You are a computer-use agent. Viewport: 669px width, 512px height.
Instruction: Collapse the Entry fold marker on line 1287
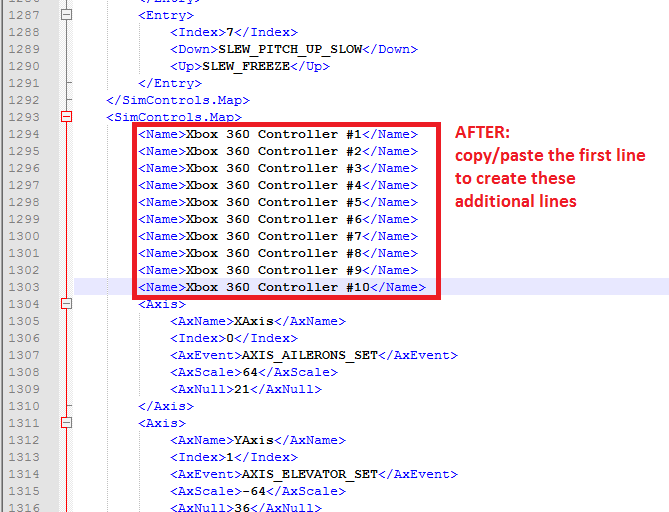67,15
